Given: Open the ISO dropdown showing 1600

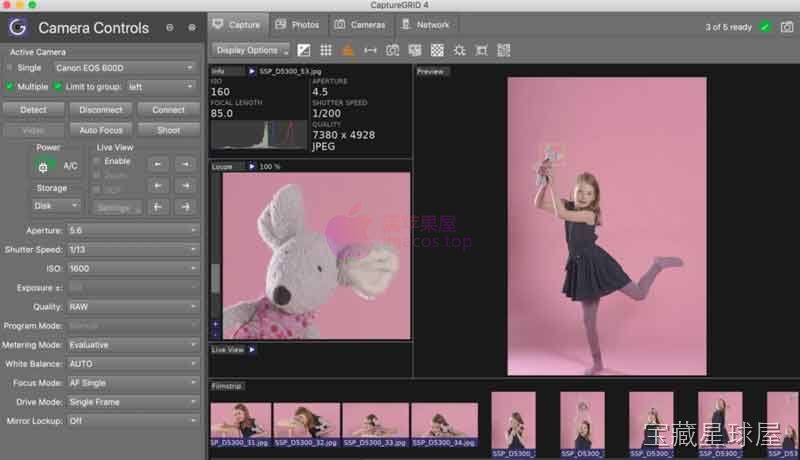Looking at the screenshot, I should (133, 268).
